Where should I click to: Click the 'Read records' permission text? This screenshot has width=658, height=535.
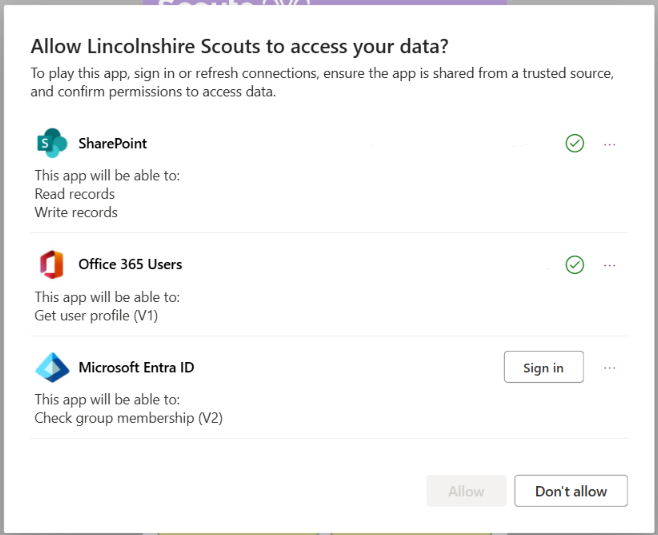pyautogui.click(x=75, y=194)
